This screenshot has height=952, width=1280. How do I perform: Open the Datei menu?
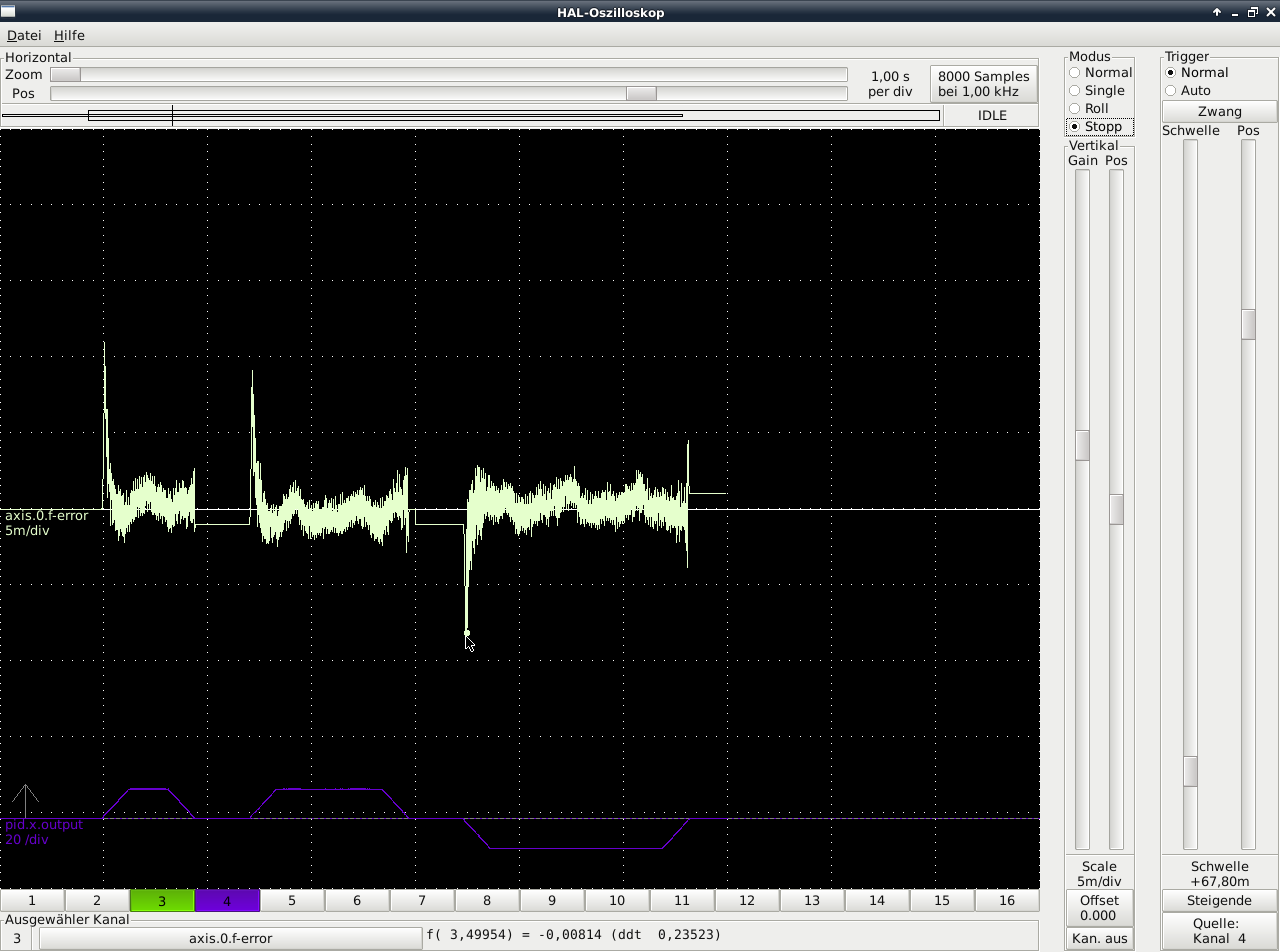(24, 35)
